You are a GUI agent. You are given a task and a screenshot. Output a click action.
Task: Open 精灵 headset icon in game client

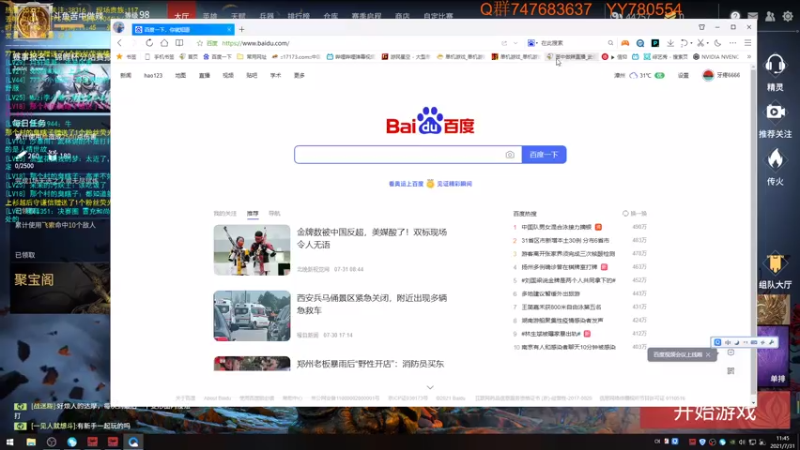tap(775, 66)
